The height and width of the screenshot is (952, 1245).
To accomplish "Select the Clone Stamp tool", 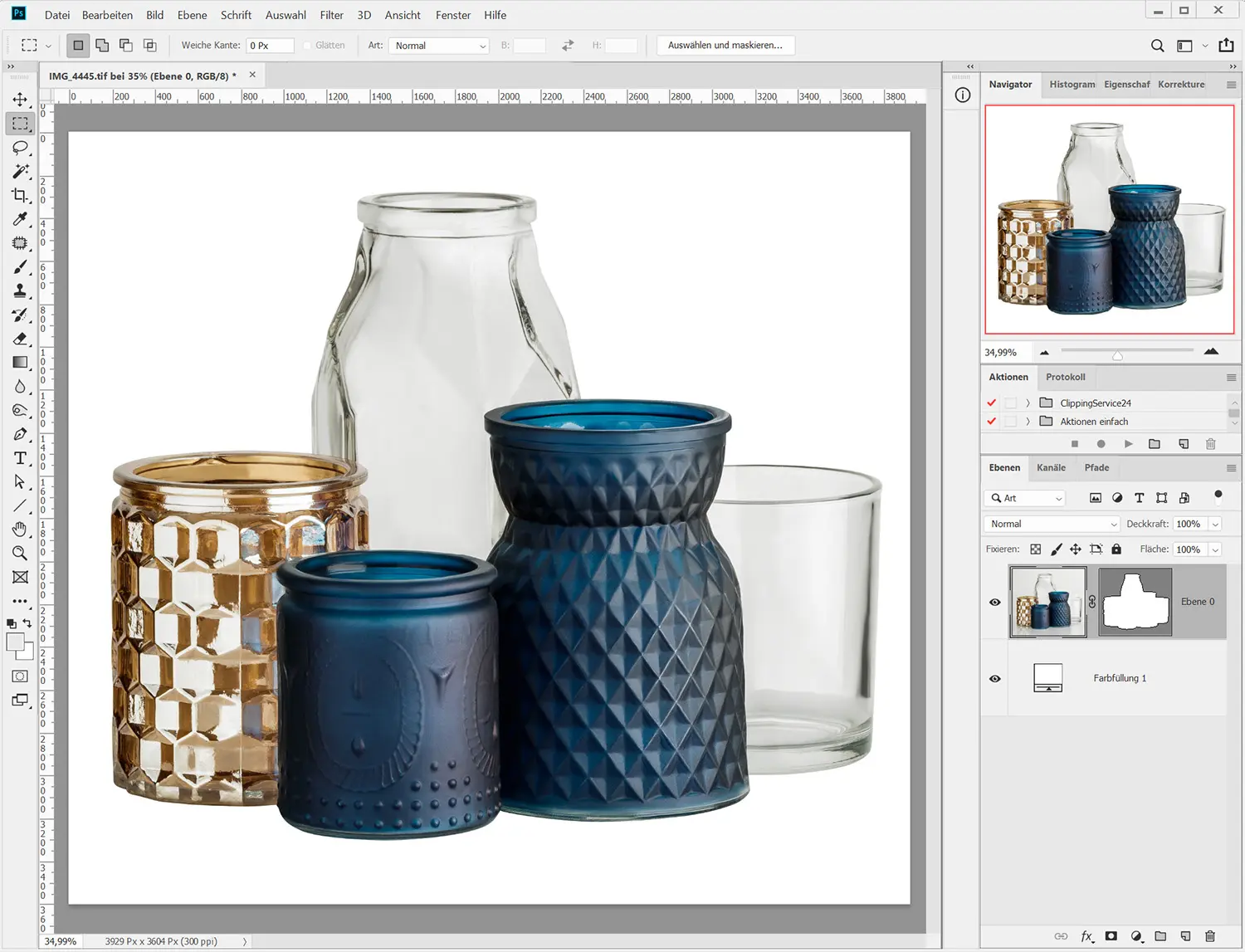I will 20,291.
